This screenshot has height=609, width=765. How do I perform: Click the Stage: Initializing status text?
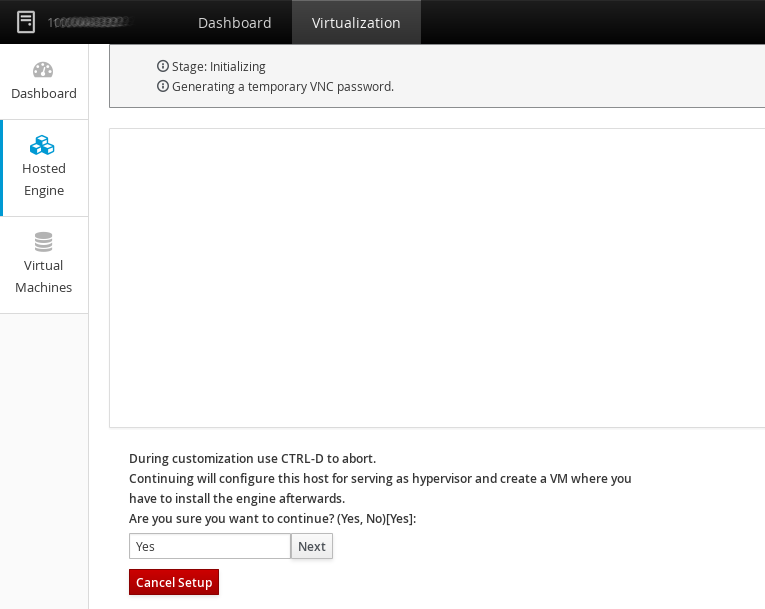point(219,67)
